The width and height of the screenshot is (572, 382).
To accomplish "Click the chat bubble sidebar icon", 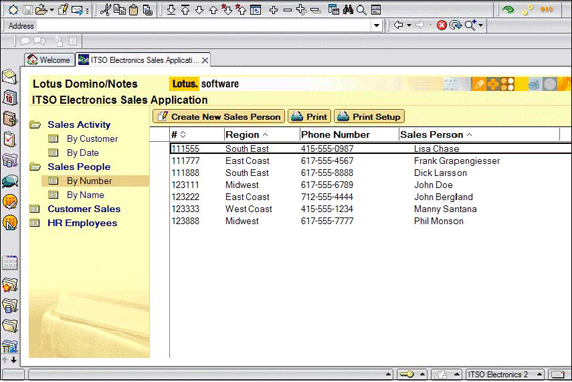I will coord(10,181).
